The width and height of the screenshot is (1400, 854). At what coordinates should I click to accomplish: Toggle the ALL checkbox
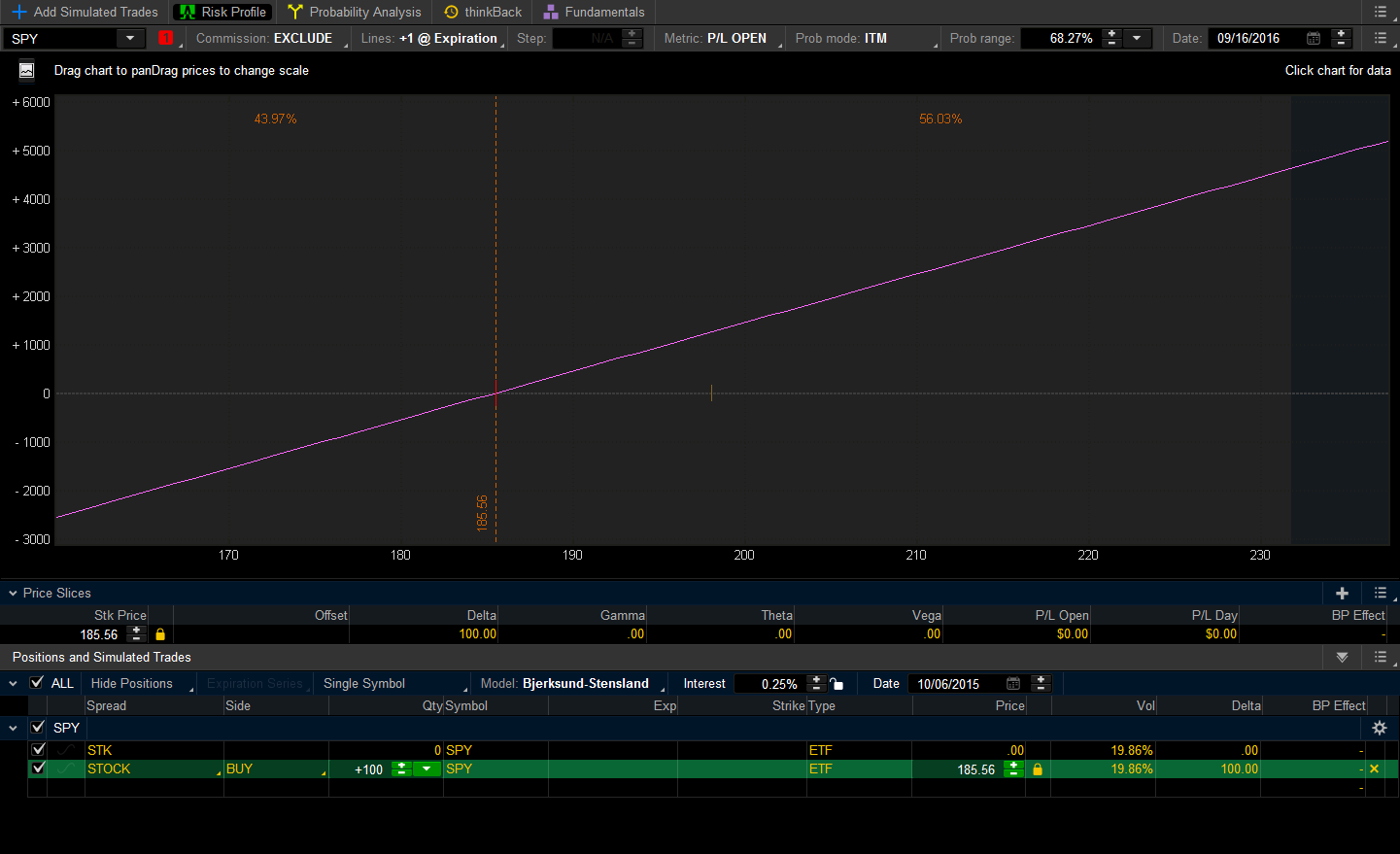click(37, 683)
